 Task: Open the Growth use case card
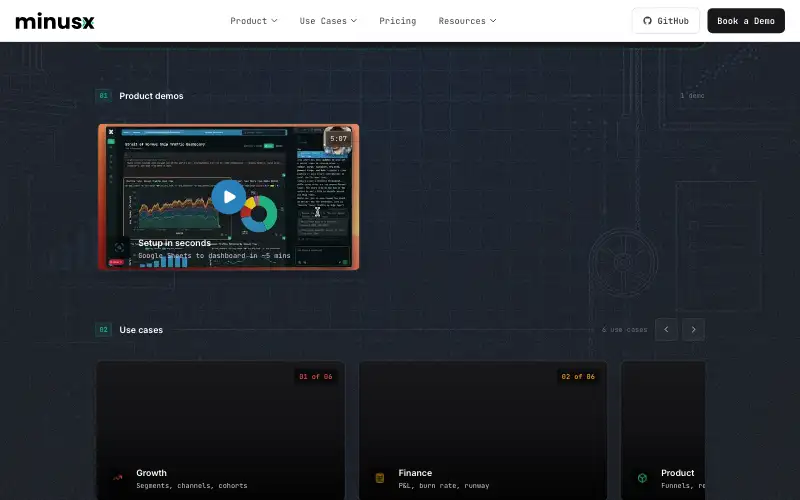point(221,430)
